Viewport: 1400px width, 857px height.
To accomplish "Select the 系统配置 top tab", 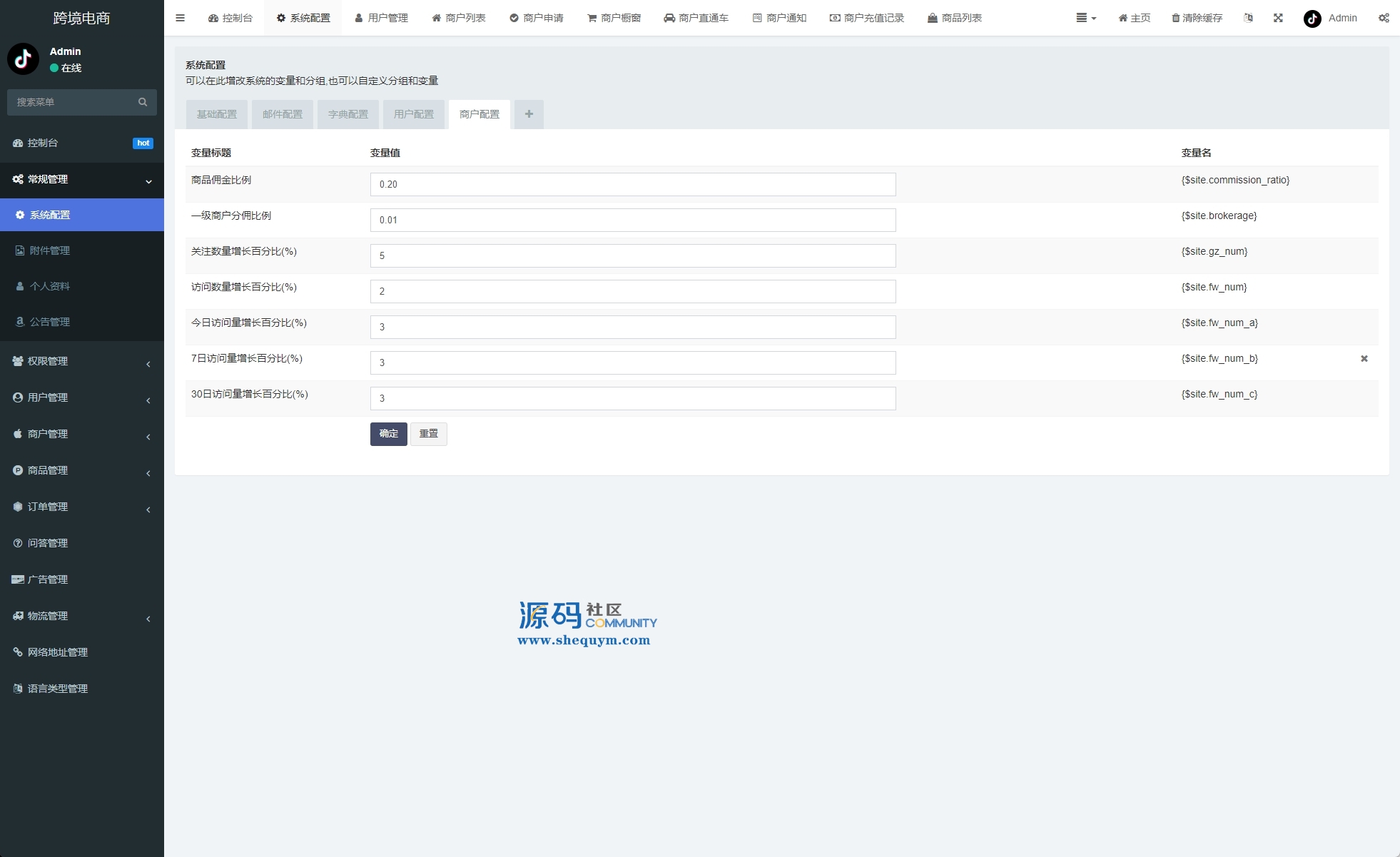I will coord(303,18).
